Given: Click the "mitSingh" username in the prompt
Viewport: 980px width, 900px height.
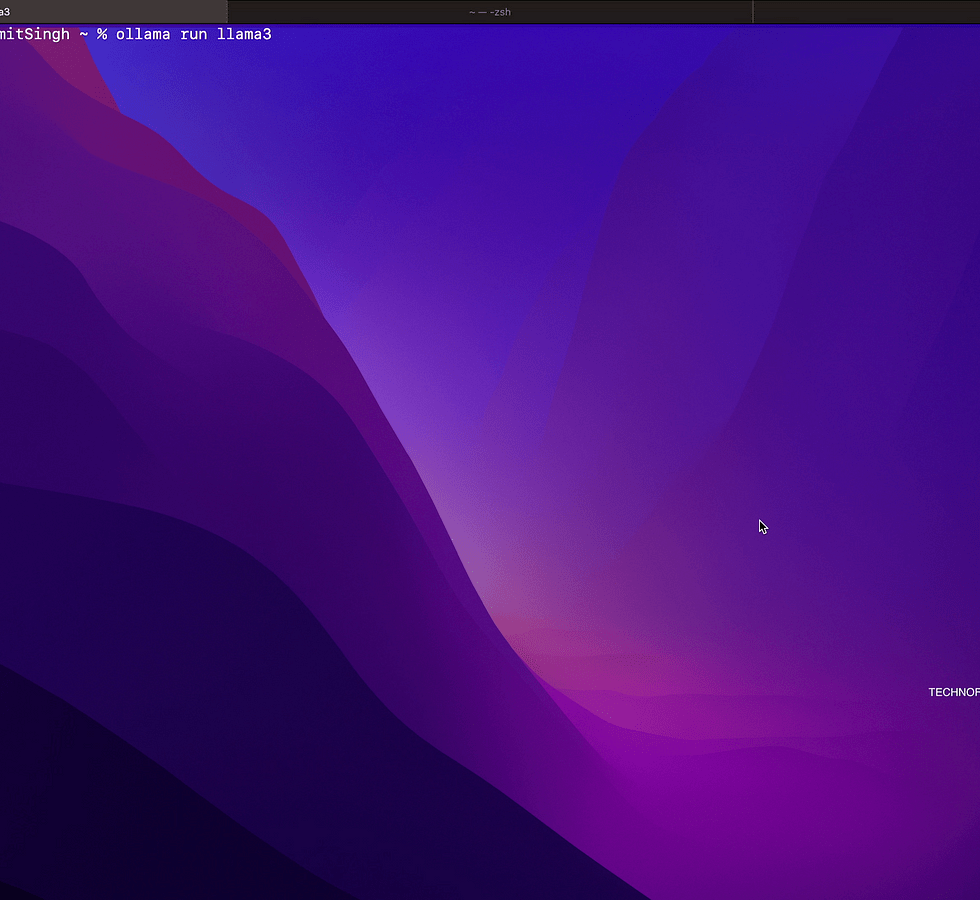Looking at the screenshot, I should pos(35,34).
